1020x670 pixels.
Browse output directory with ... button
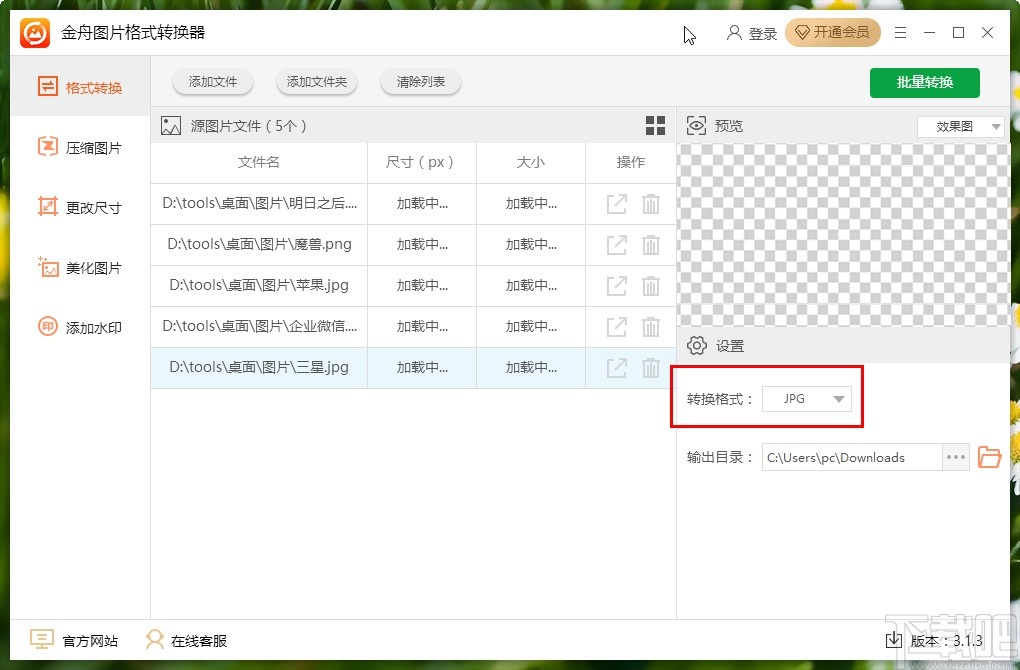pos(955,457)
